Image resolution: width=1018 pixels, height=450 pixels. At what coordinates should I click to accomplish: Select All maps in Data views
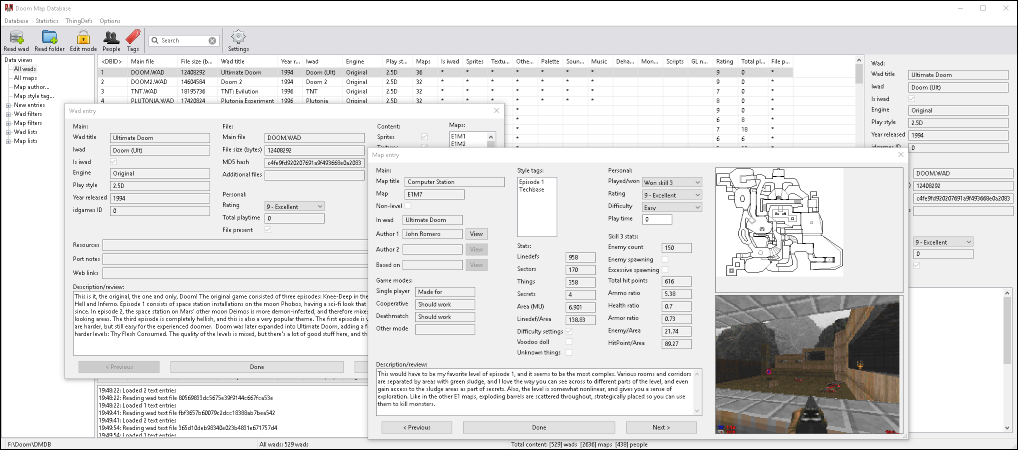[x=25, y=78]
